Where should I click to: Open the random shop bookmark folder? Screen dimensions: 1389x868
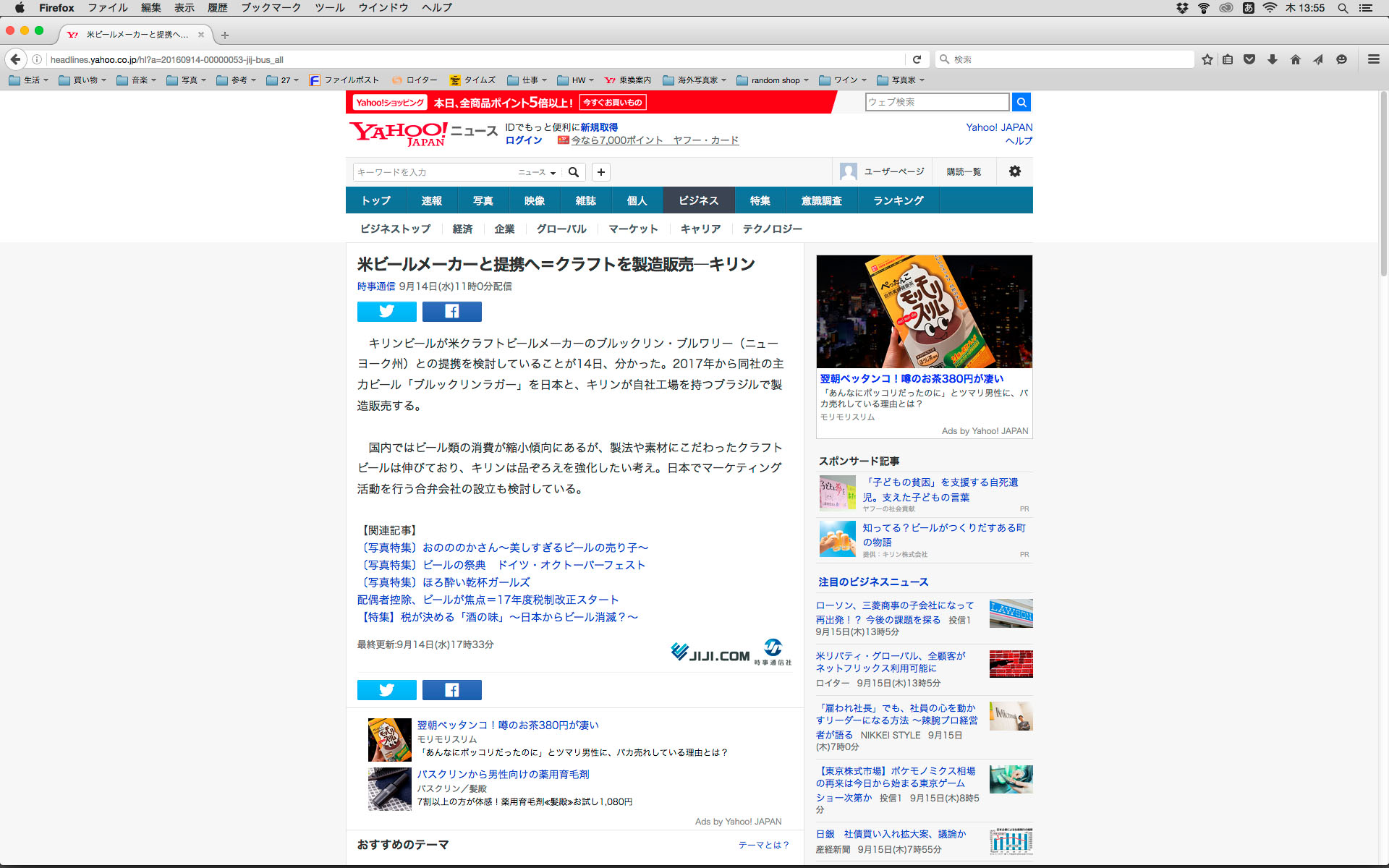click(x=773, y=80)
